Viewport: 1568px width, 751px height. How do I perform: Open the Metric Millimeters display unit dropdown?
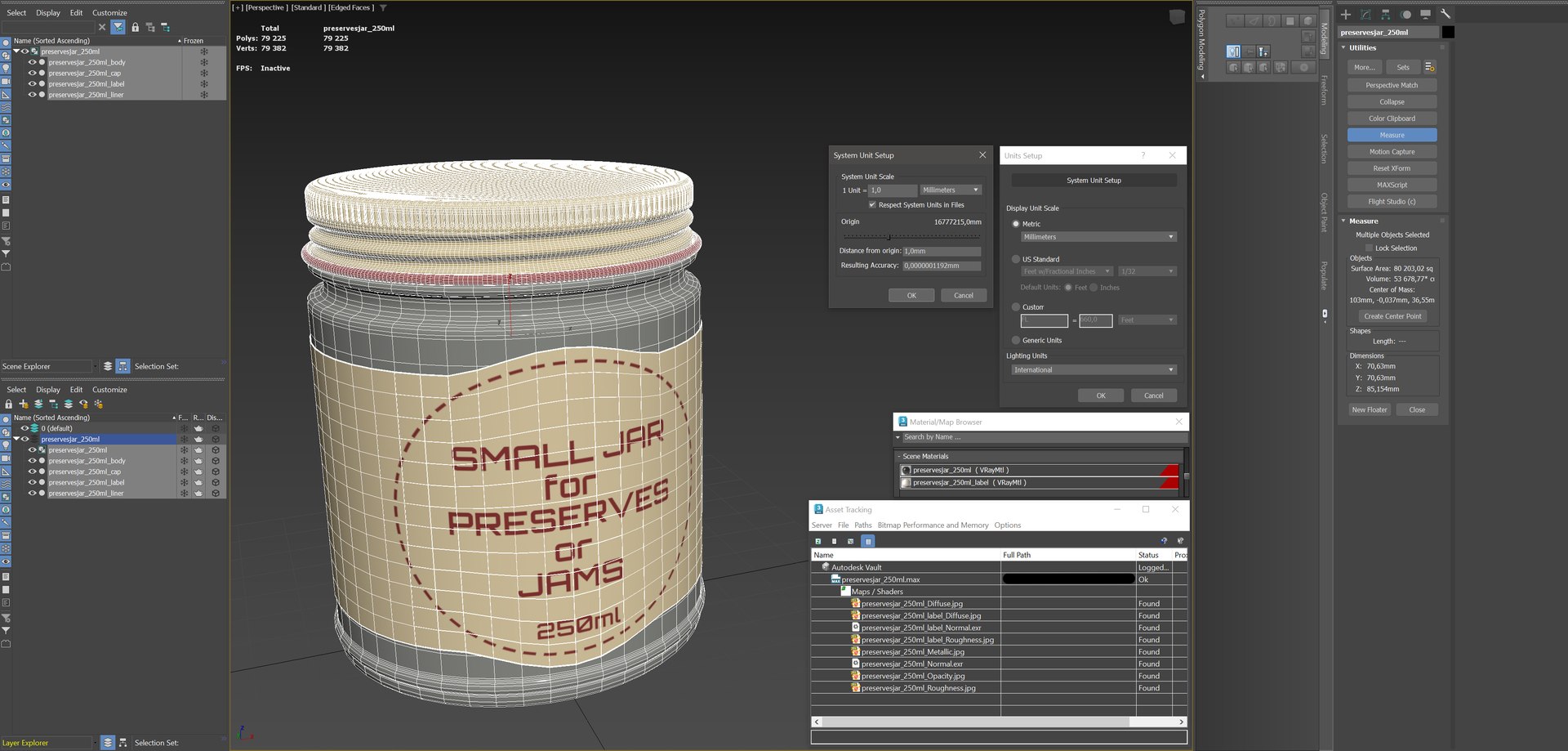tap(1098, 237)
